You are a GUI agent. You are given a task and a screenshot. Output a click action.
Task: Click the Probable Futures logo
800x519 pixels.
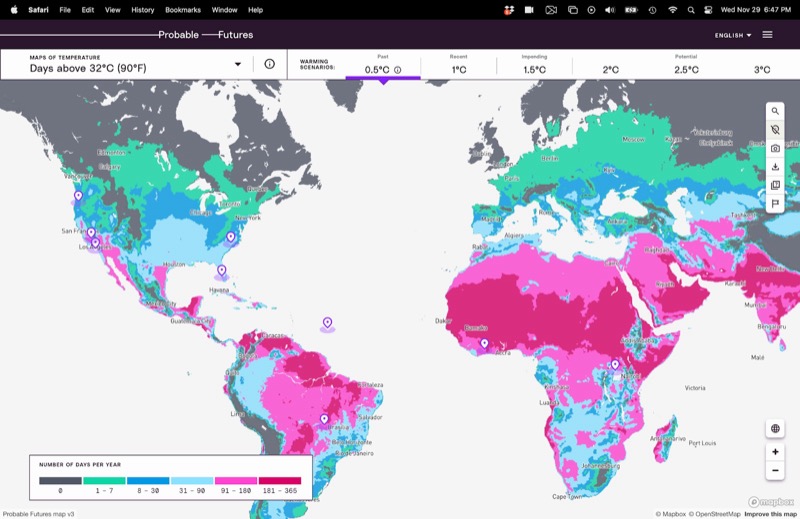[x=206, y=35]
